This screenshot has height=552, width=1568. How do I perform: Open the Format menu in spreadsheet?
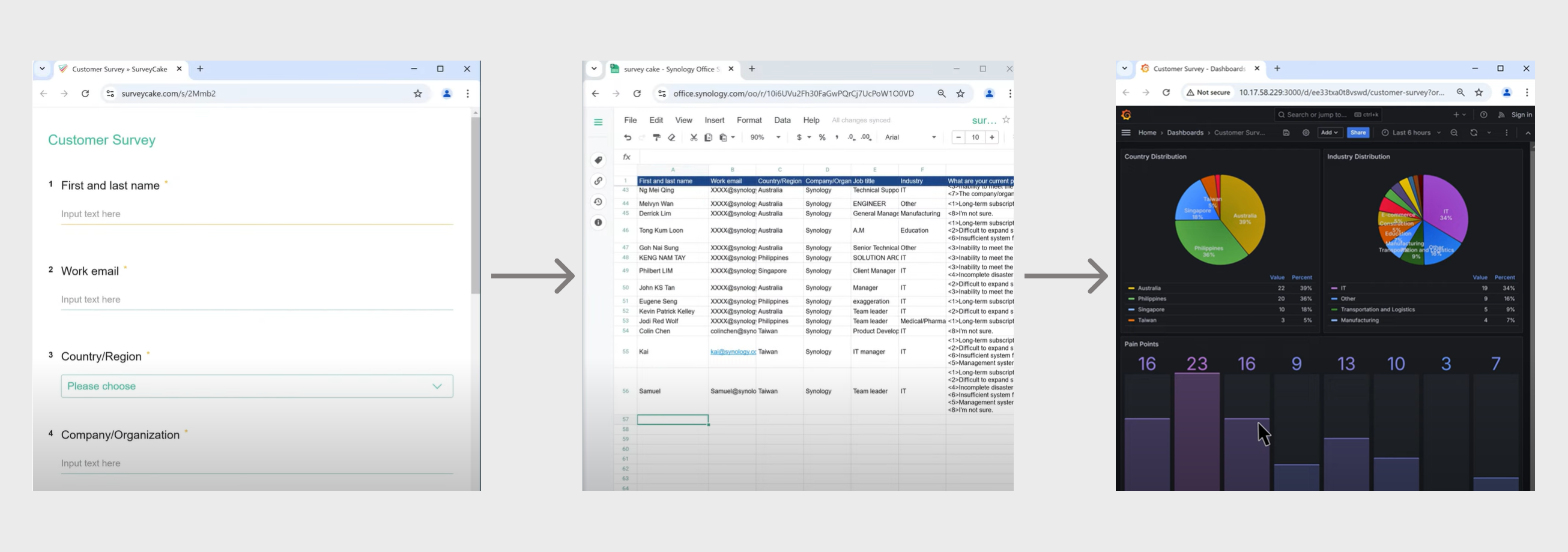[749, 121]
